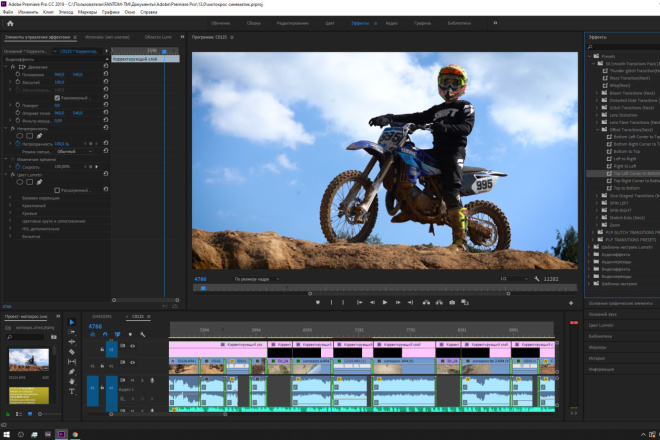Image resolution: width=660 pixels, height=440 pixels.
Task: Select the Track Select Forward tool
Action: 72,332
